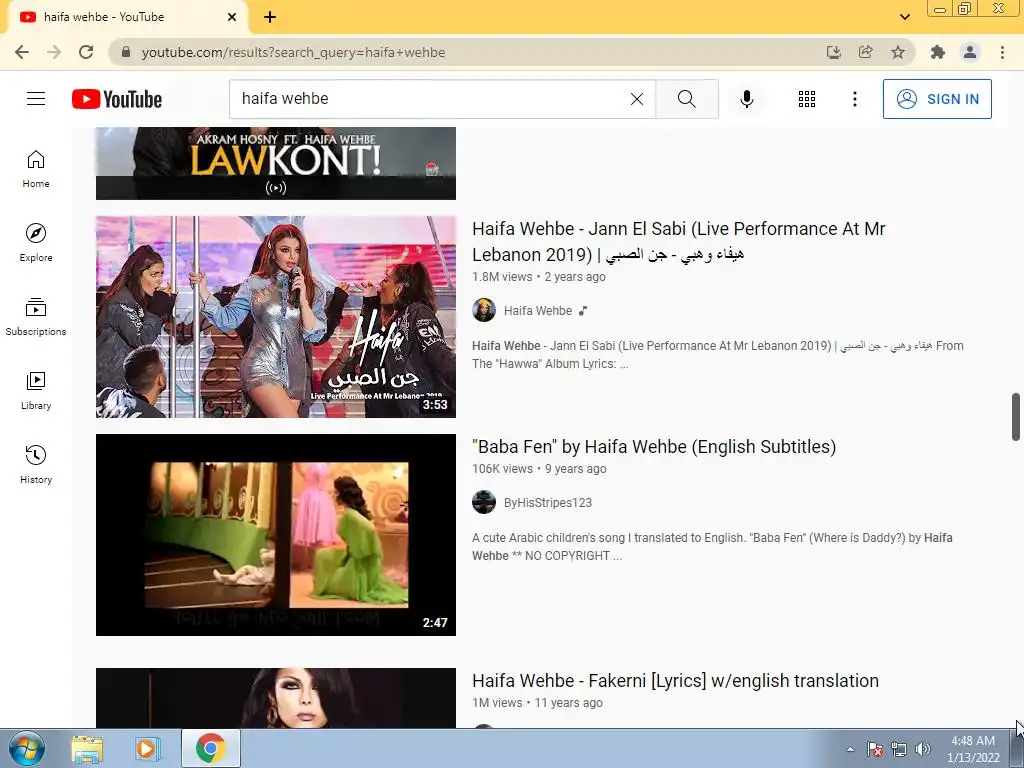Bookmark this page with the star icon
The width and height of the screenshot is (1024, 768).
coord(898,52)
